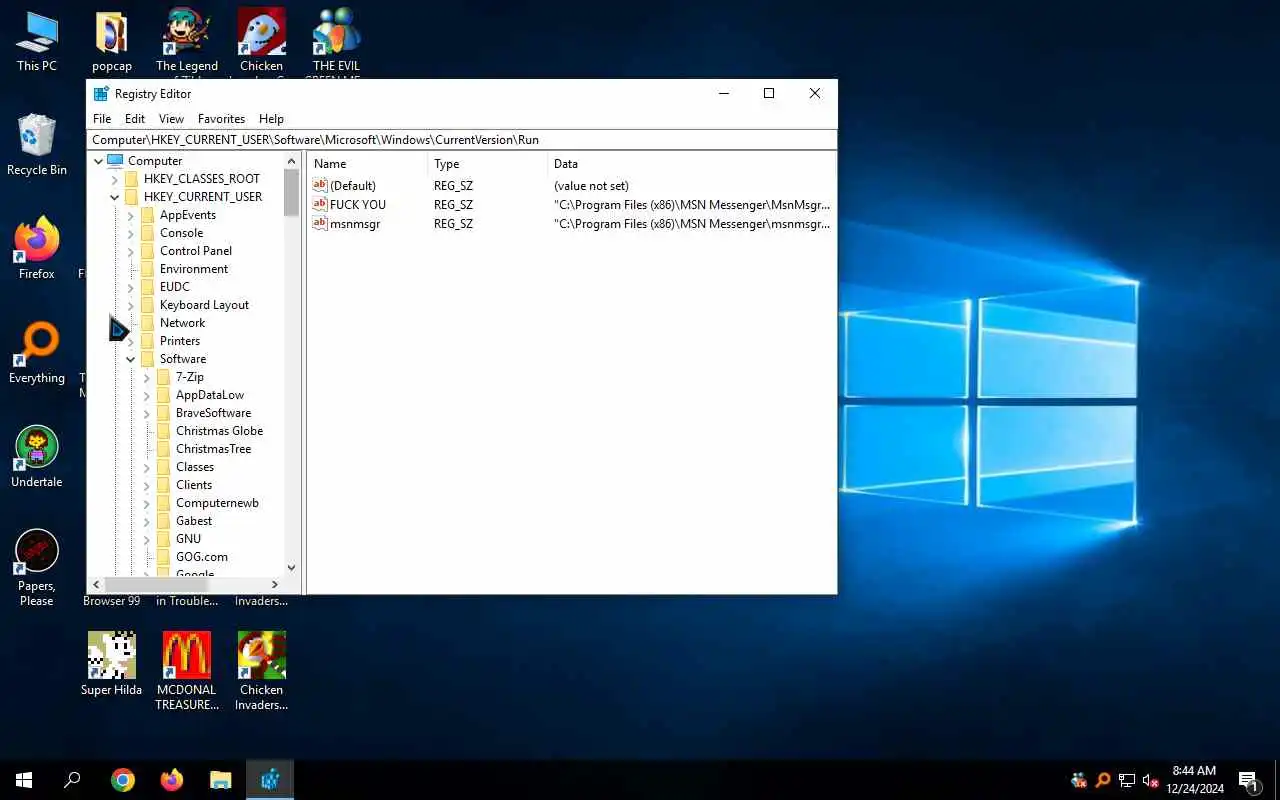Screen dimensions: 1280x800
Task: Open Firefox from the taskbar
Action: click(172, 780)
